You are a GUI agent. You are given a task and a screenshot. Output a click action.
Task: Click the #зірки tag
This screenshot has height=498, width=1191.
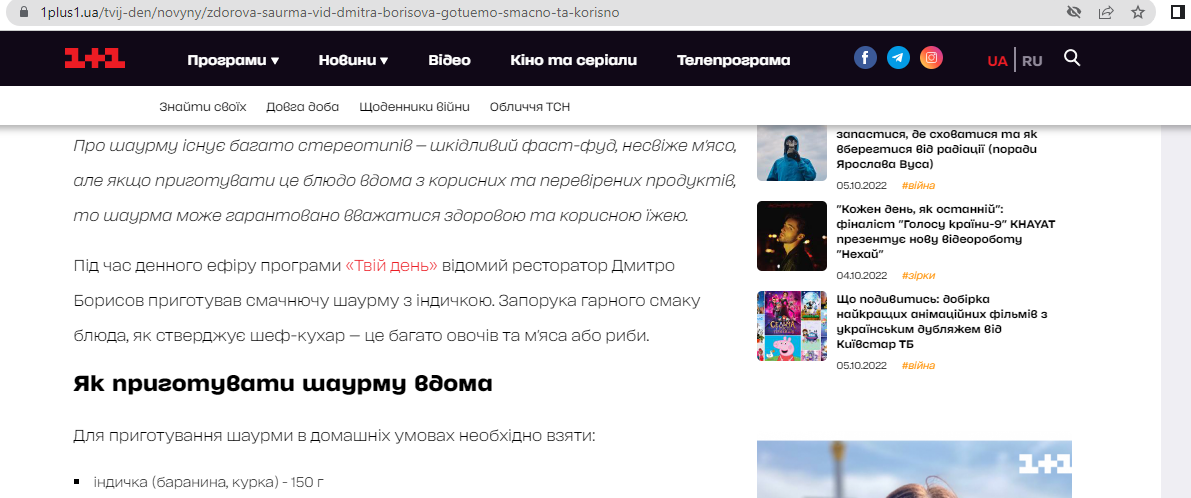918,276
